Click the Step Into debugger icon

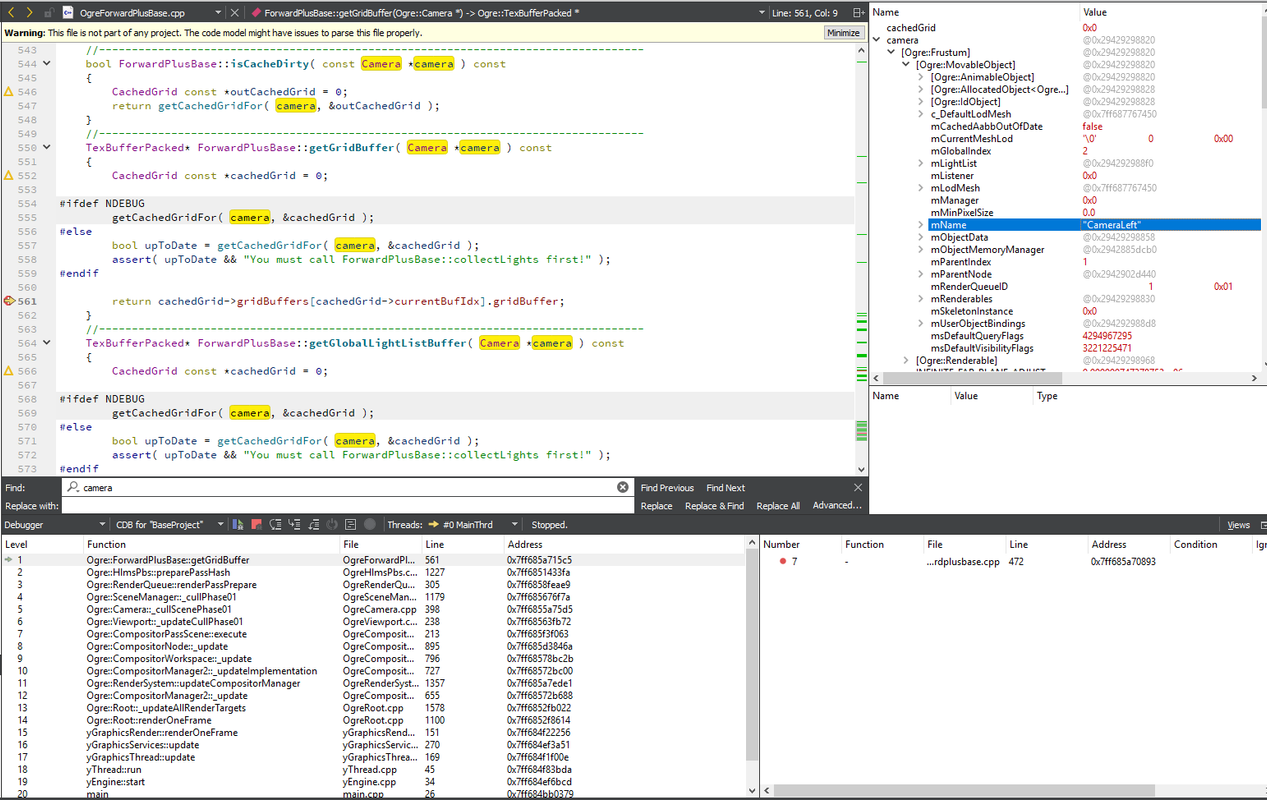point(294,525)
